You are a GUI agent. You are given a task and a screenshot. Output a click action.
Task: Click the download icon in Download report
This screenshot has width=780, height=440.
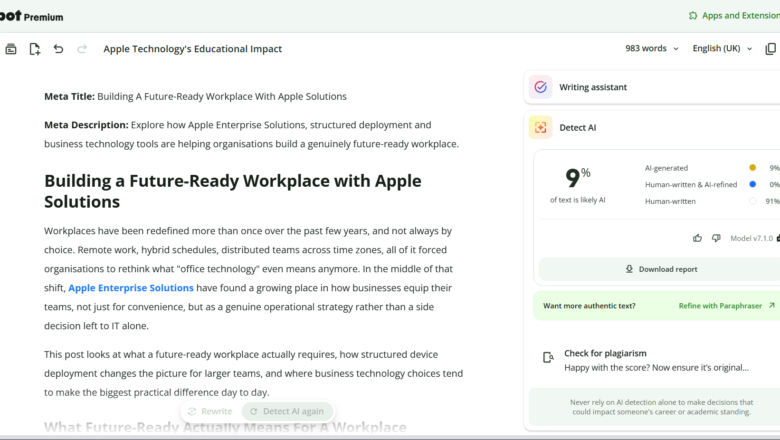pyautogui.click(x=629, y=269)
